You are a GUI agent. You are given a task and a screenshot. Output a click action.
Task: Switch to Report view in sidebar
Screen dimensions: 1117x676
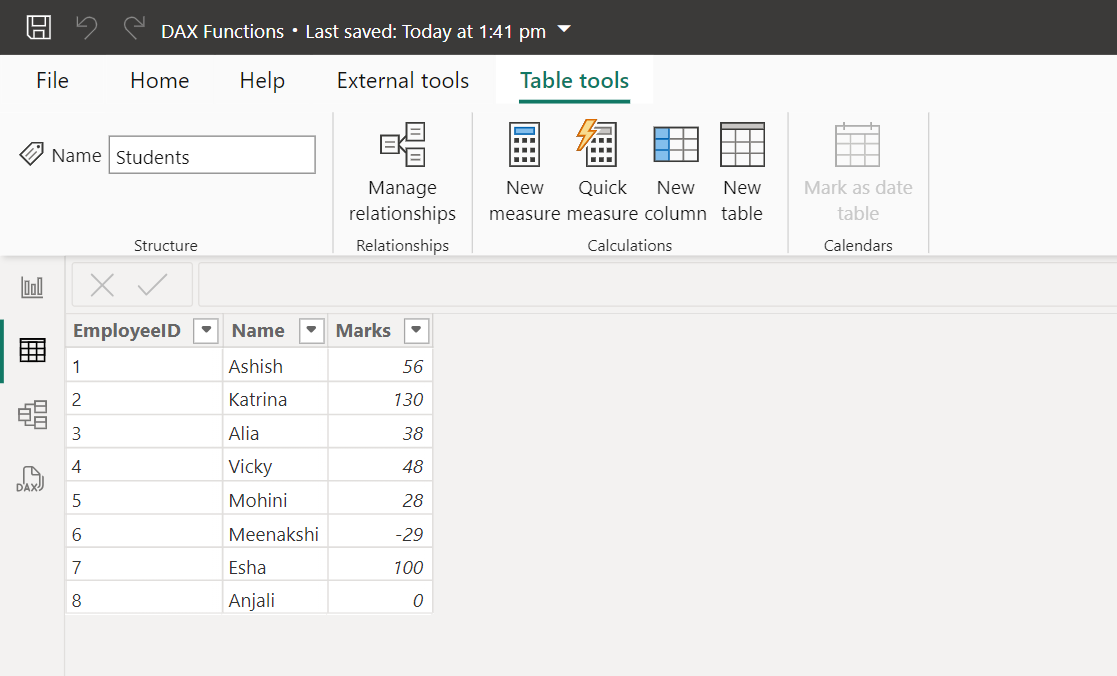click(32, 288)
